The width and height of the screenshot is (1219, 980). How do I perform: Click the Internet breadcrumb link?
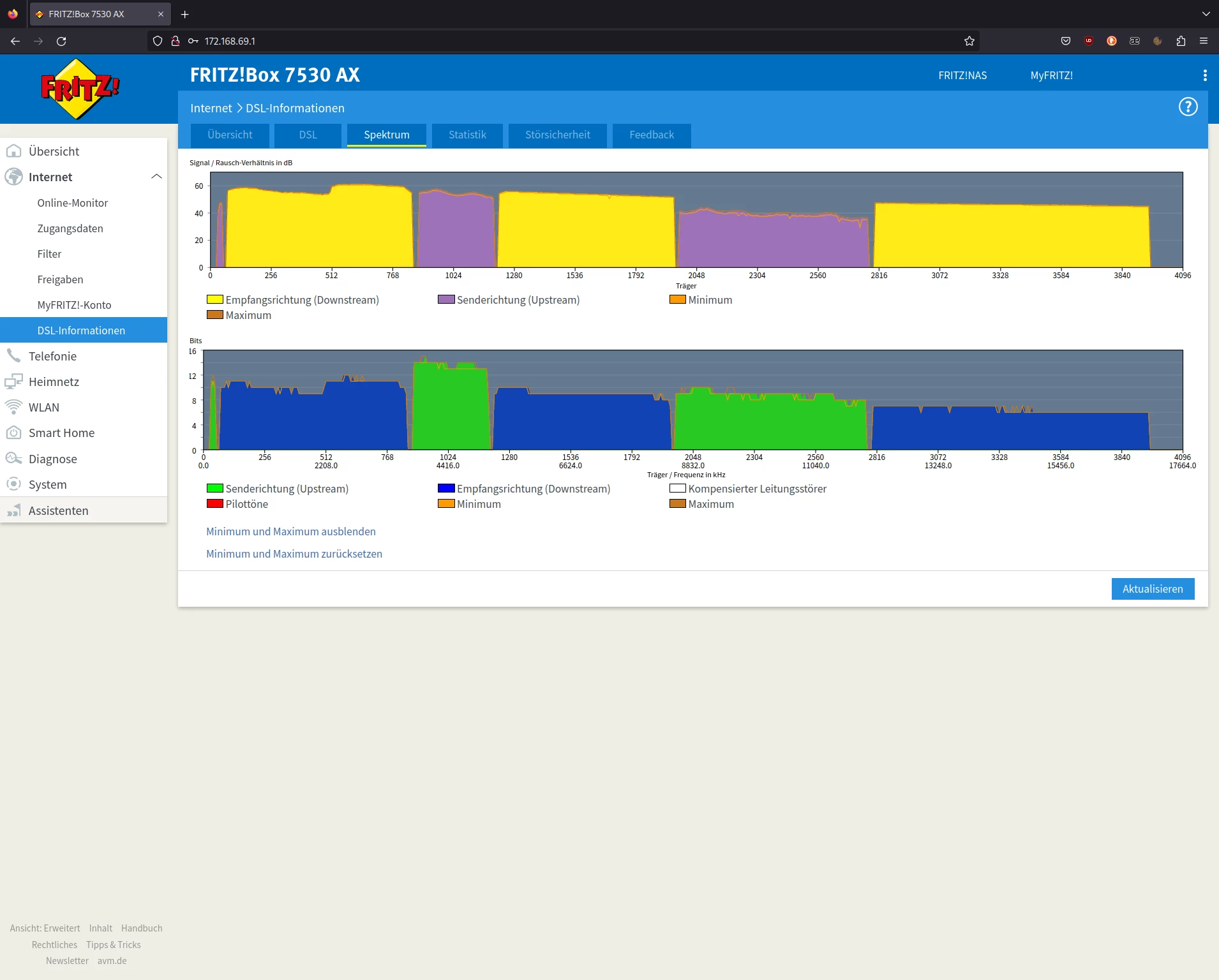tap(211, 108)
